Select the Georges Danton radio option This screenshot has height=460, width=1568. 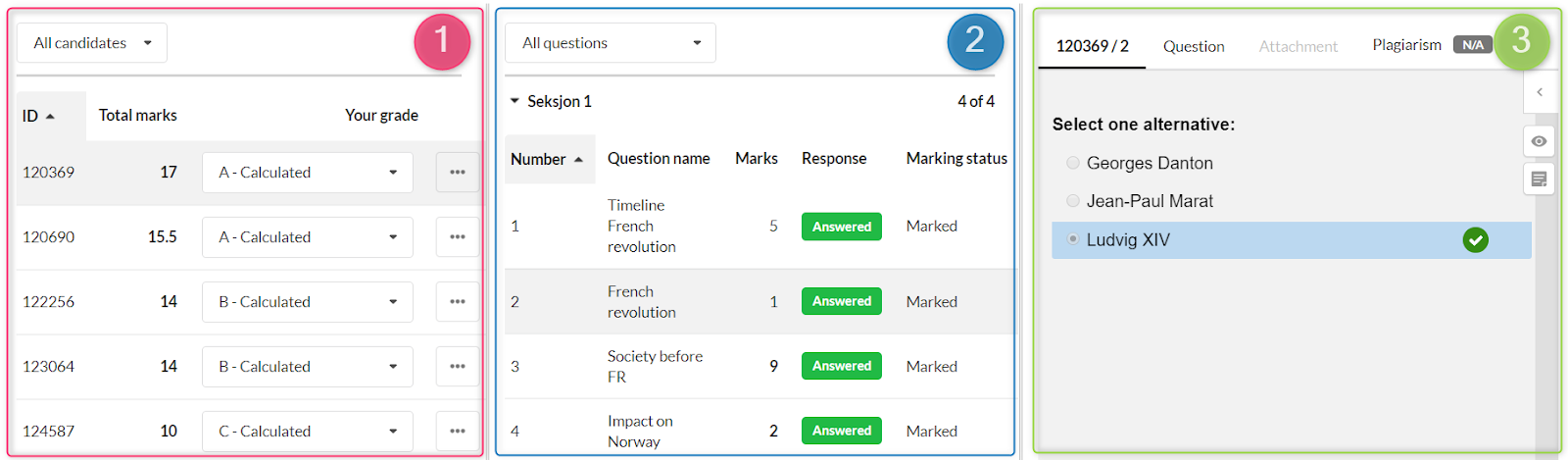(1073, 163)
